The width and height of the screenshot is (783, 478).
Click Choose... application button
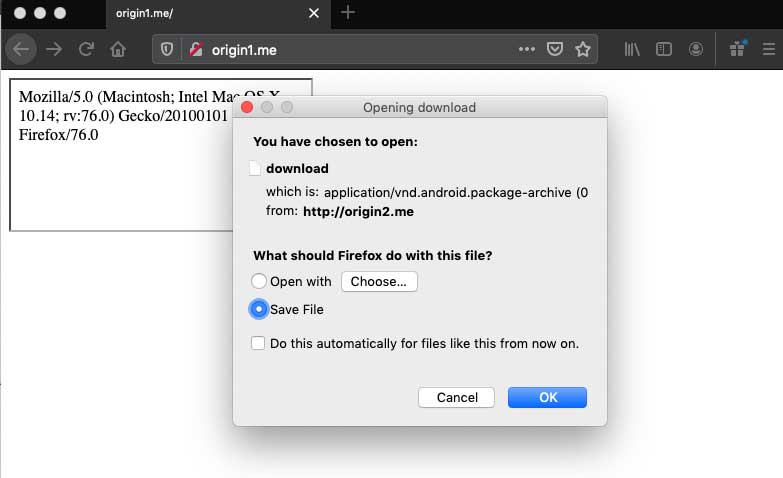click(379, 282)
